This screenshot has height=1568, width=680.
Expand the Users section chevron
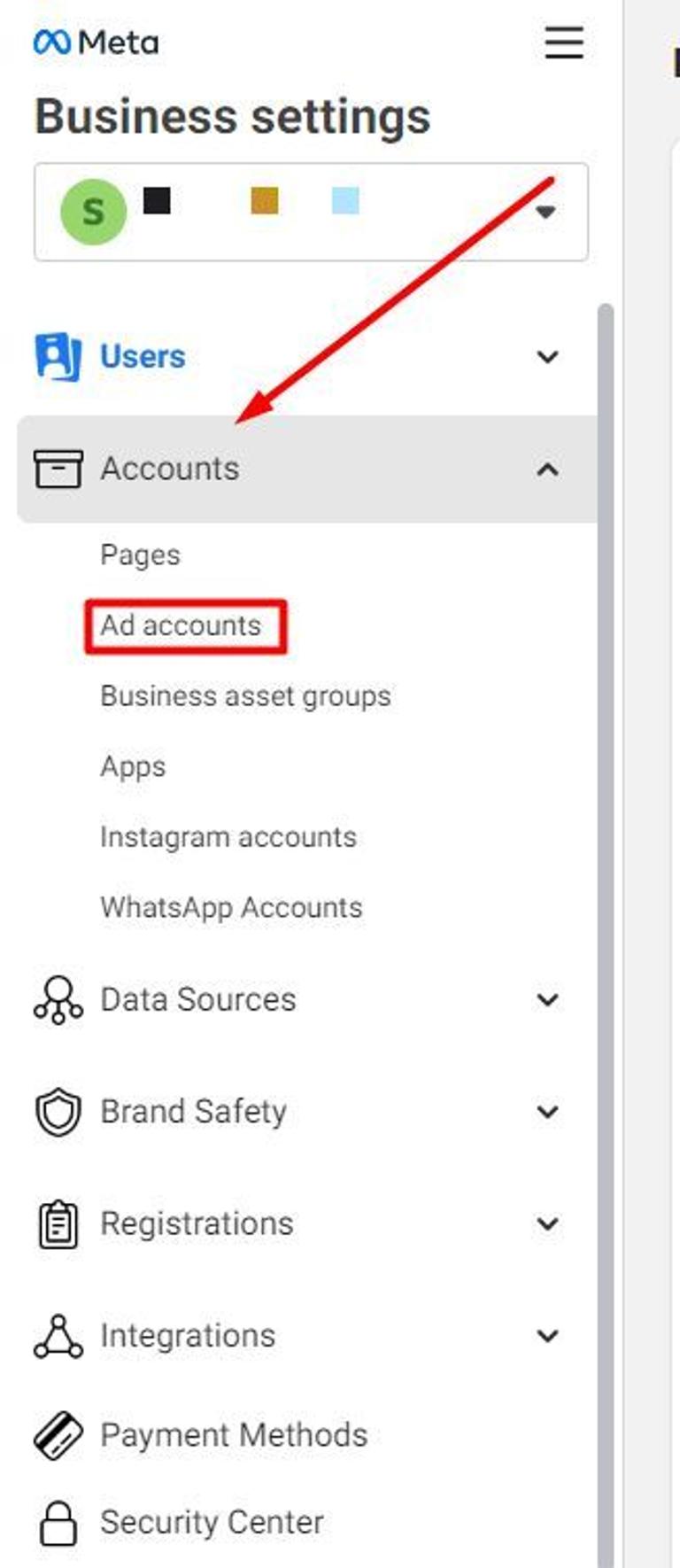click(x=548, y=357)
